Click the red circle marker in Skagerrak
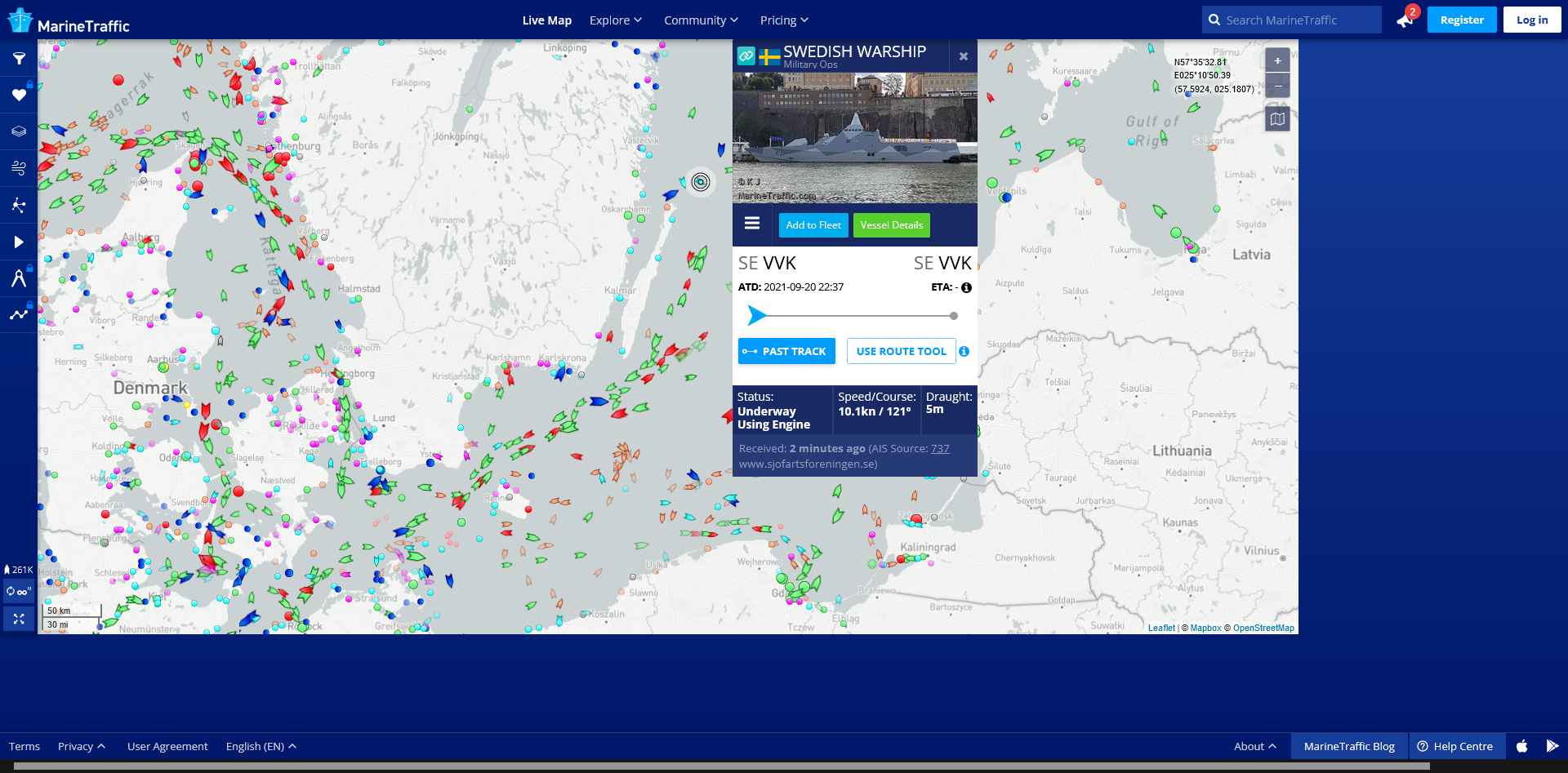The width and height of the screenshot is (1568, 773). click(x=118, y=80)
